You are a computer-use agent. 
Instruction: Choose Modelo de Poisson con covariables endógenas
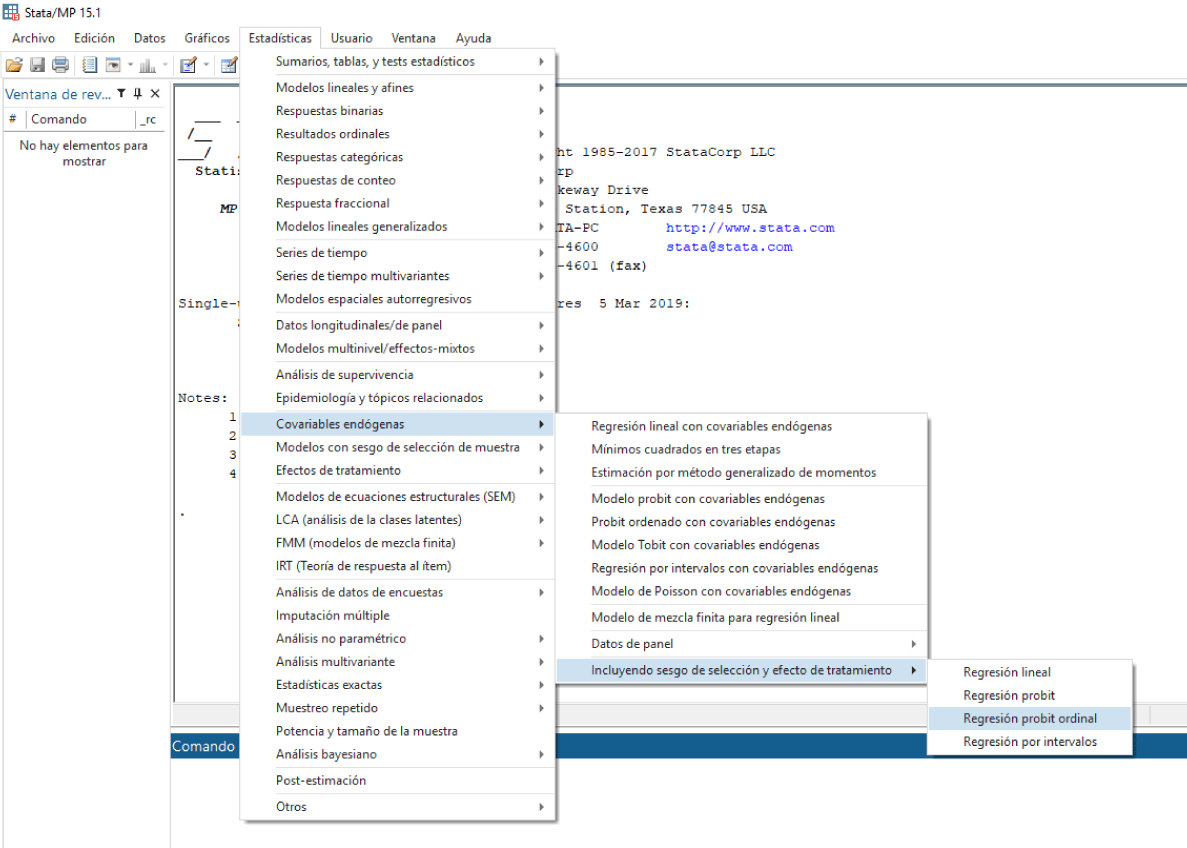[x=742, y=591]
